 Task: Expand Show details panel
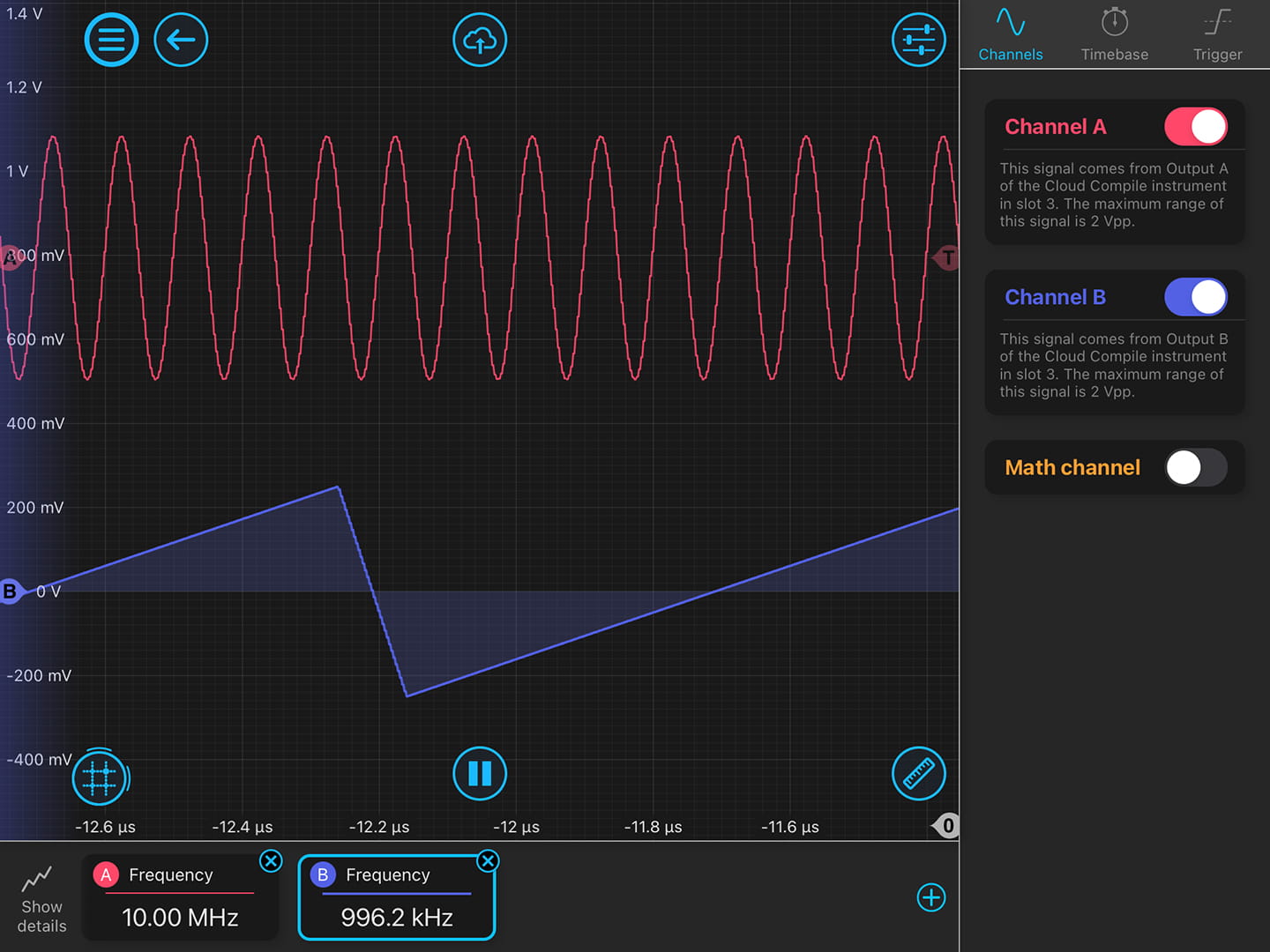coord(41,897)
